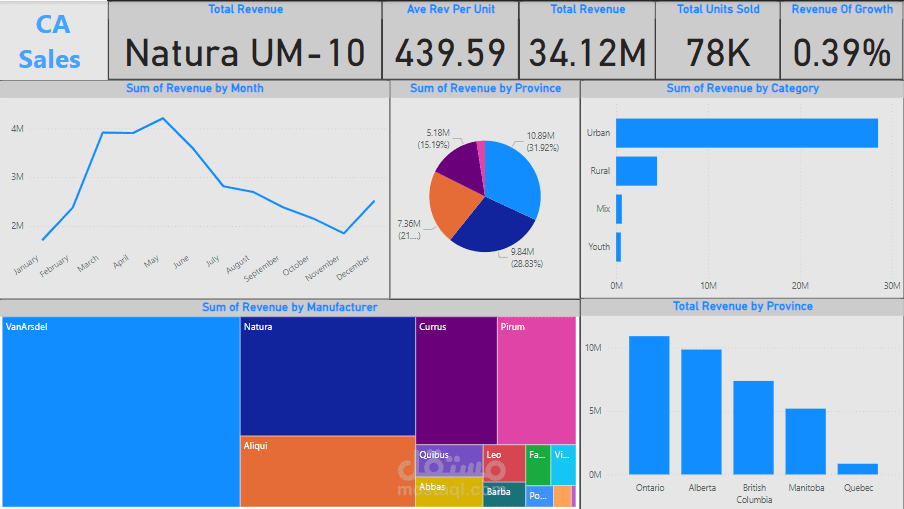Click the 34.12M total revenue value
This screenshot has height=509, width=904.
pyautogui.click(x=587, y=53)
